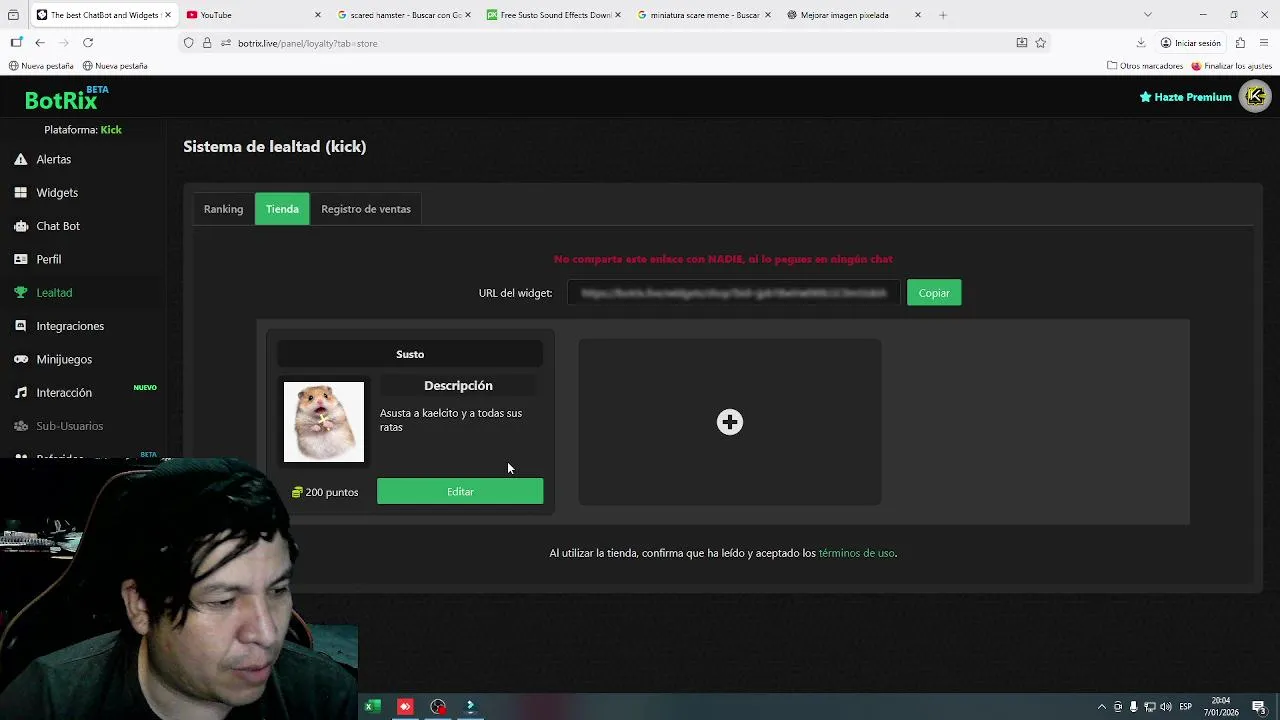Open the términos de uso link

pyautogui.click(x=856, y=553)
